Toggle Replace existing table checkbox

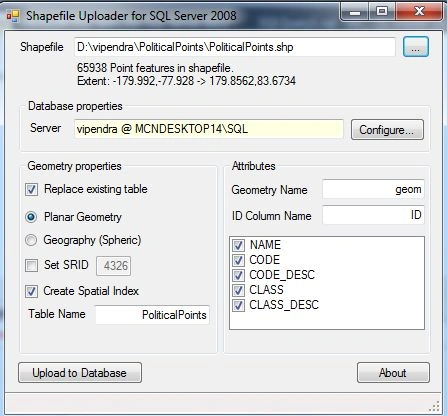click(x=32, y=189)
